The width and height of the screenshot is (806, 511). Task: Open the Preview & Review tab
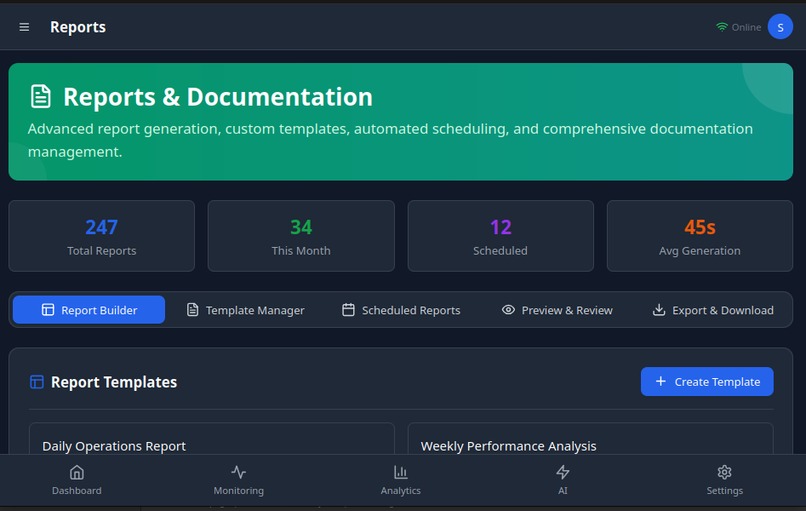click(557, 310)
